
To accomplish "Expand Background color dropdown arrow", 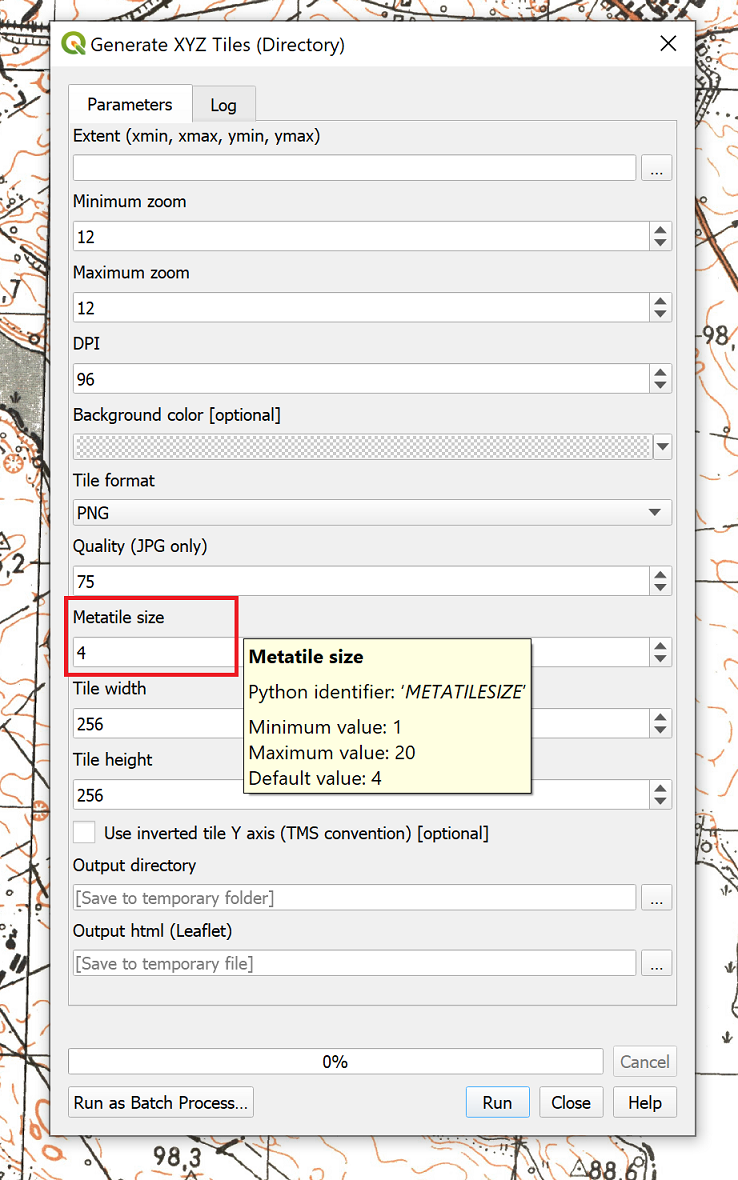I will coord(662,447).
